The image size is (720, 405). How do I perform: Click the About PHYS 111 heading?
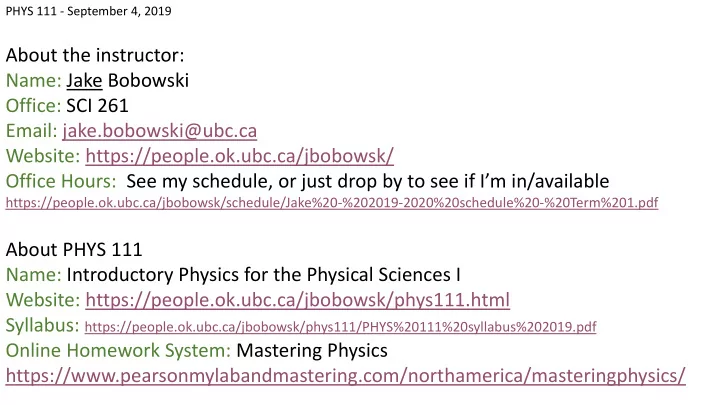pos(74,250)
